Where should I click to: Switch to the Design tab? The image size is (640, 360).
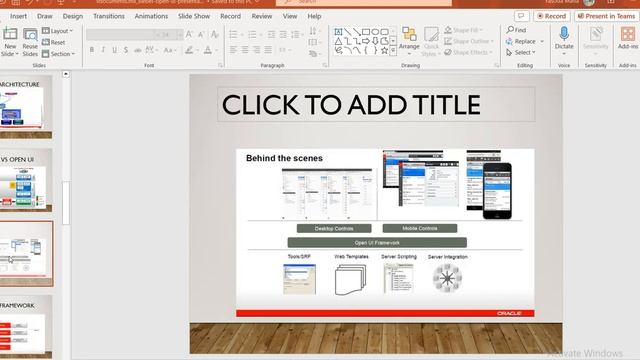73,16
